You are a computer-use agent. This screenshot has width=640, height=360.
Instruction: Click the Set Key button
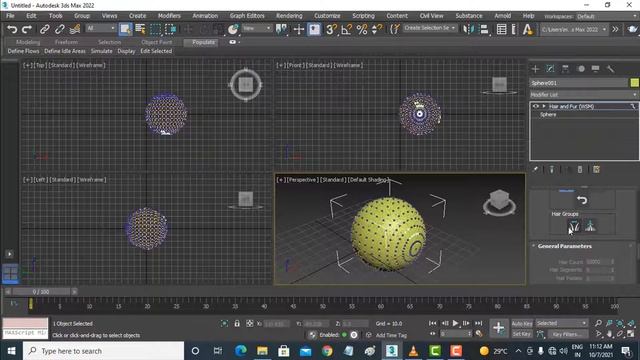[x=522, y=334]
